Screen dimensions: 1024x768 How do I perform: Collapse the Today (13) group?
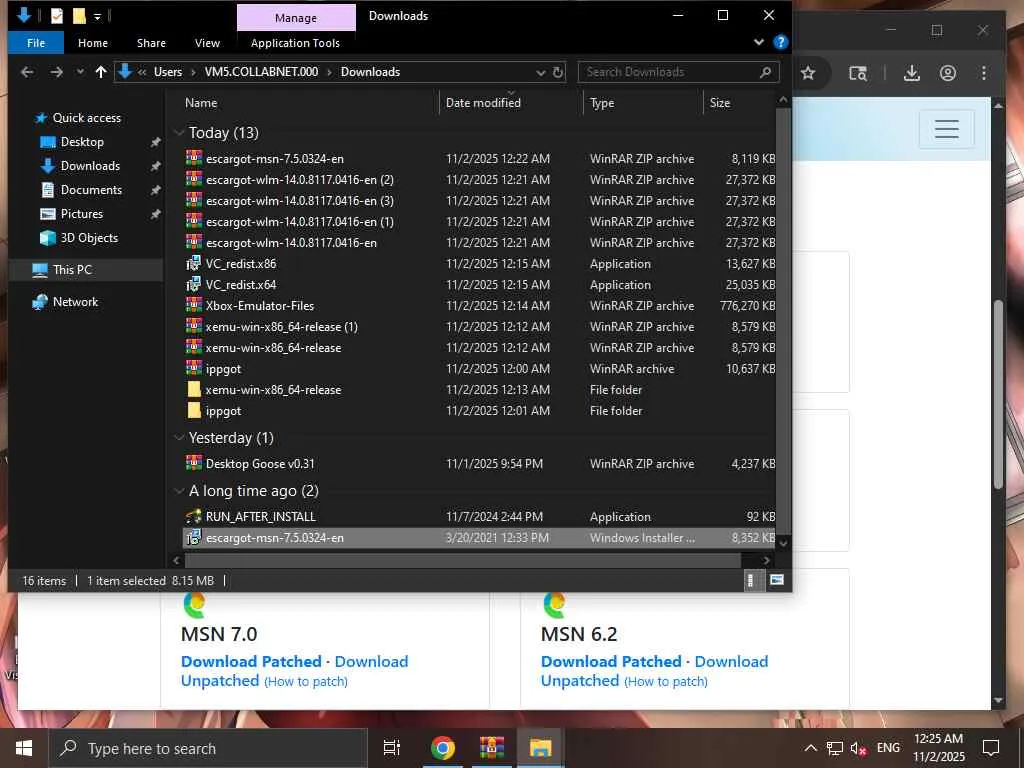[x=179, y=133]
